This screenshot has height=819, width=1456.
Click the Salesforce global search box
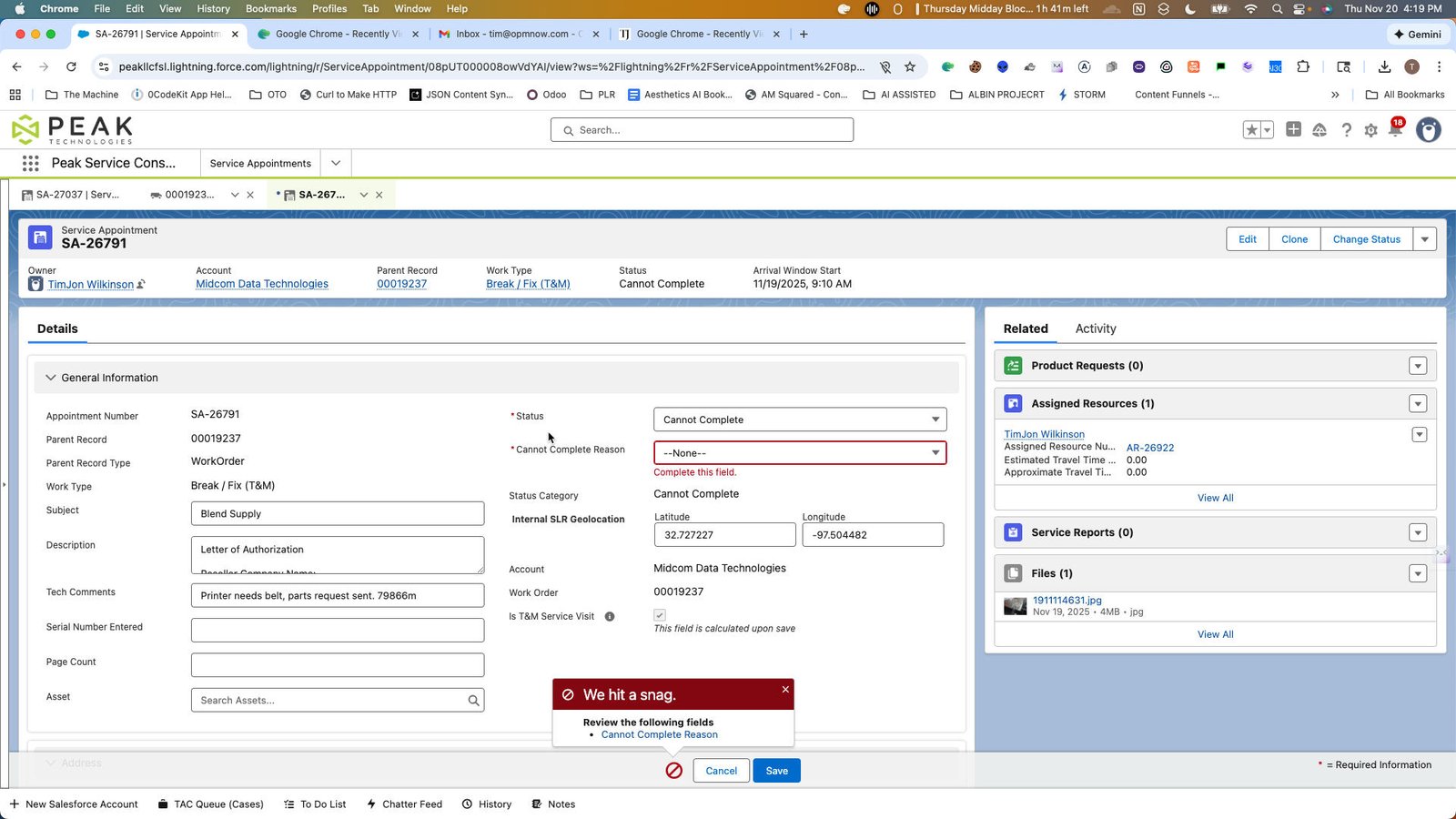click(702, 130)
